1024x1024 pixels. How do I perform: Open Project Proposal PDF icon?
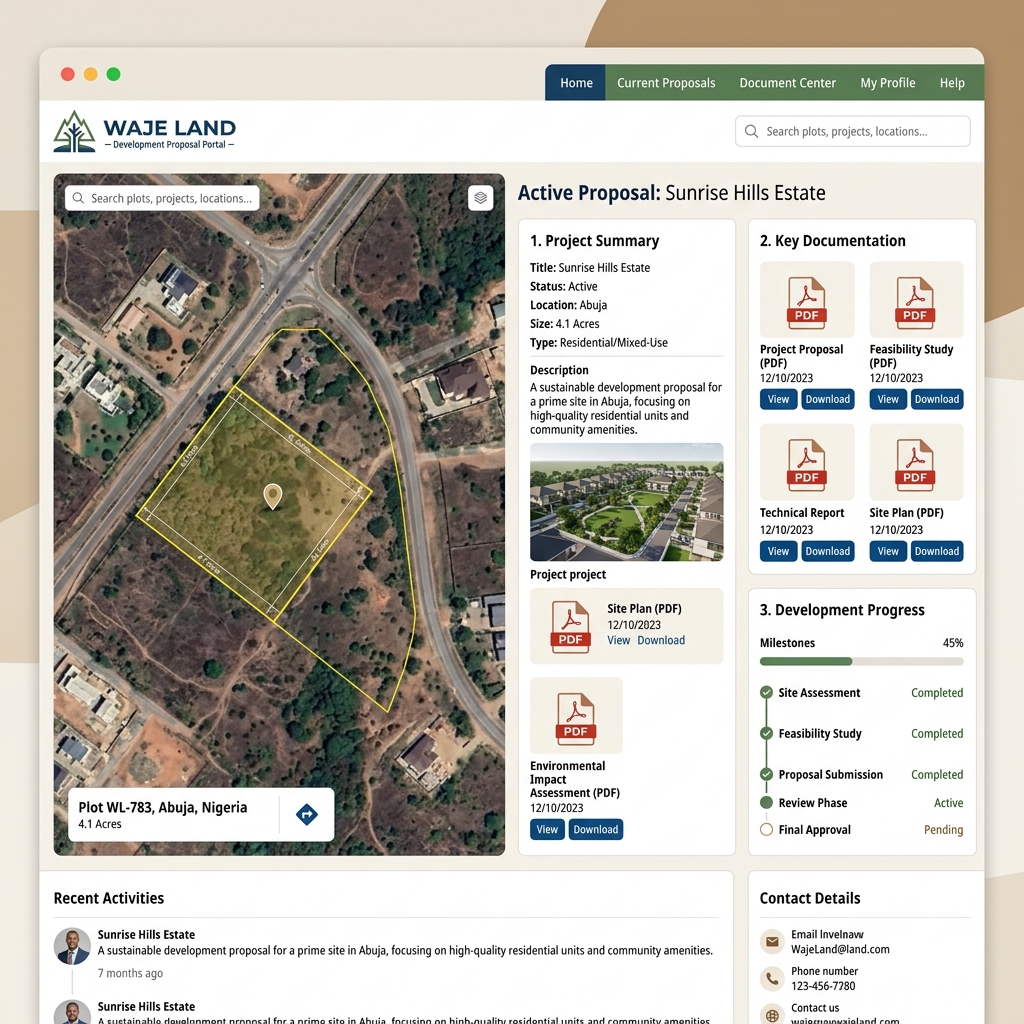click(x=807, y=300)
